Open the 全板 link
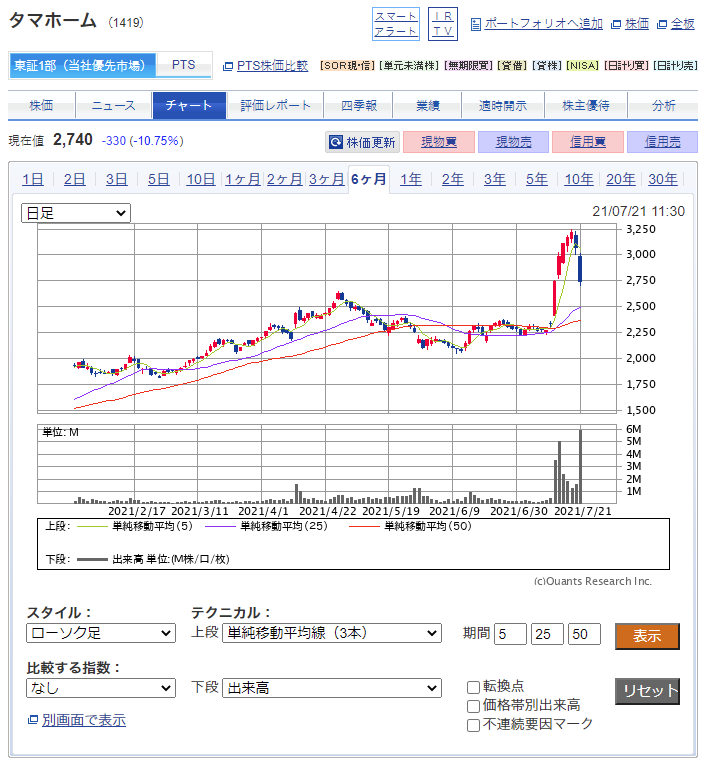 point(682,24)
